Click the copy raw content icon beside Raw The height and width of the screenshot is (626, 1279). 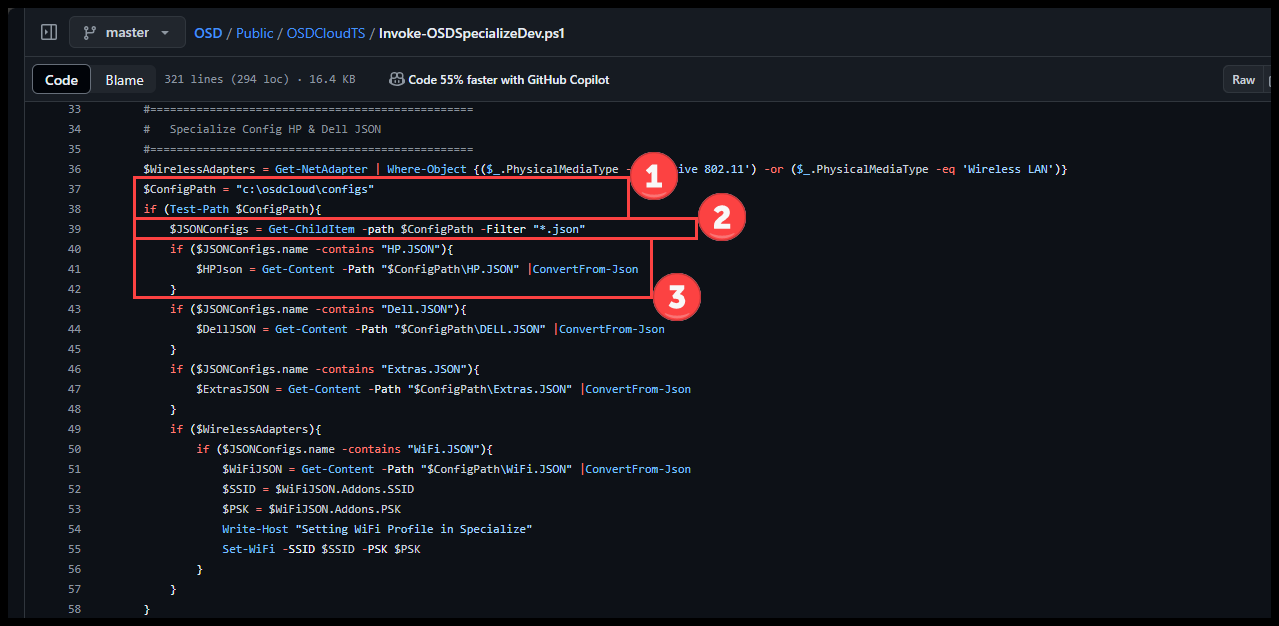[x=1270, y=79]
